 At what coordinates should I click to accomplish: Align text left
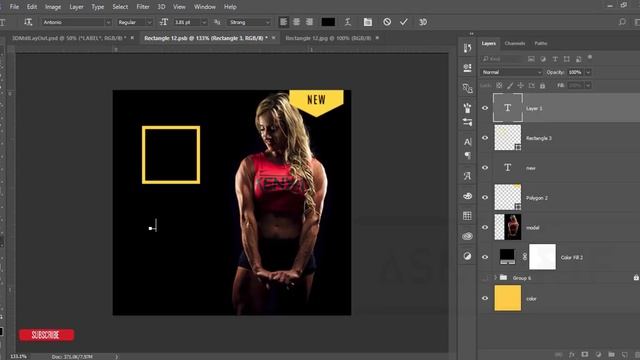(x=284, y=22)
